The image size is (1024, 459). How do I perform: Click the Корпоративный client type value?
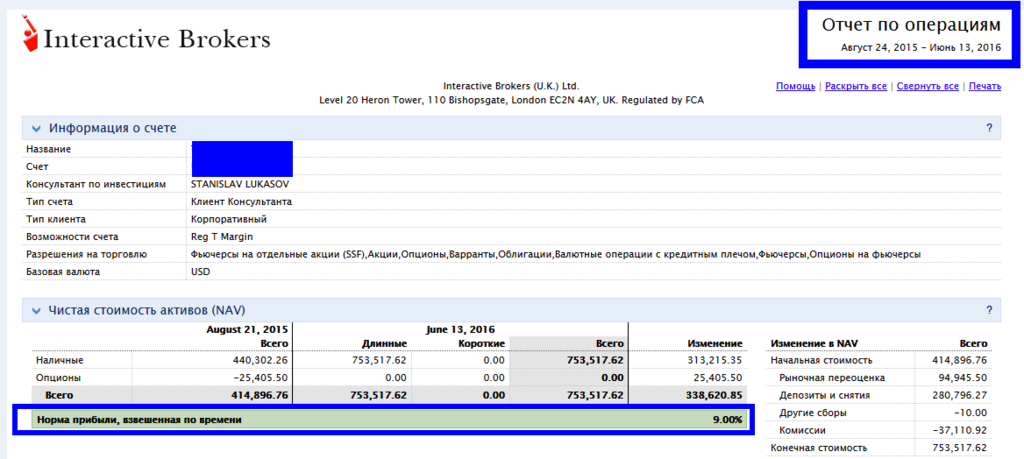229,219
